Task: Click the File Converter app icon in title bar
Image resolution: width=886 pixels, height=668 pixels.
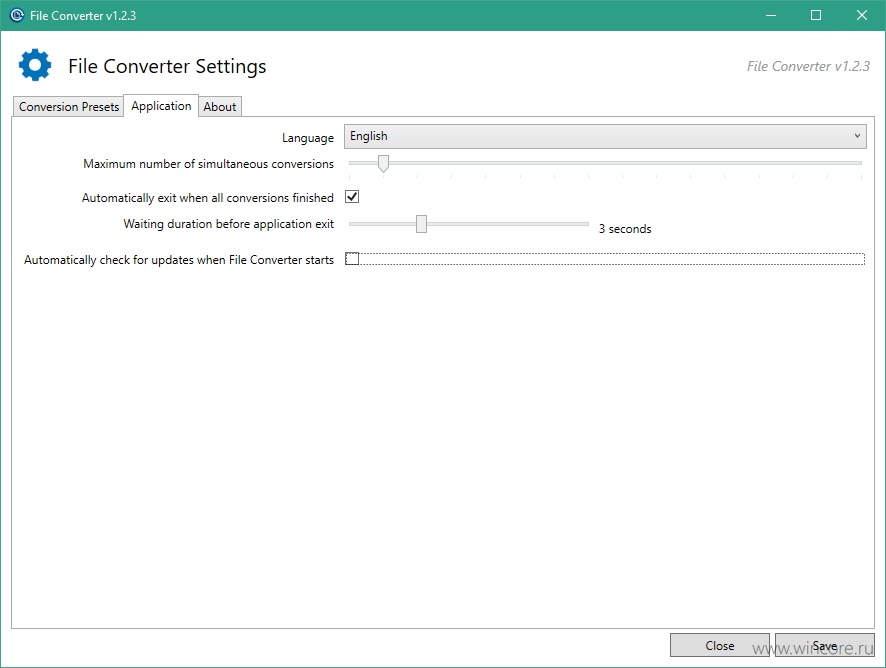Action: (x=17, y=15)
